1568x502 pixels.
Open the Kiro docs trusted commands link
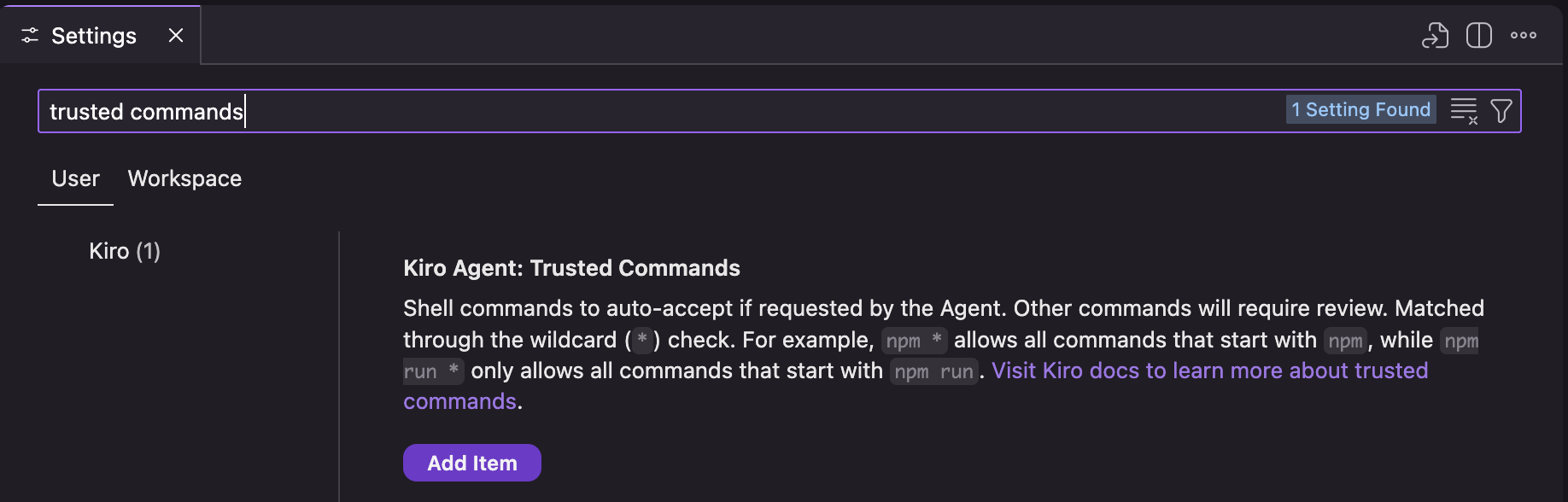(1210, 371)
